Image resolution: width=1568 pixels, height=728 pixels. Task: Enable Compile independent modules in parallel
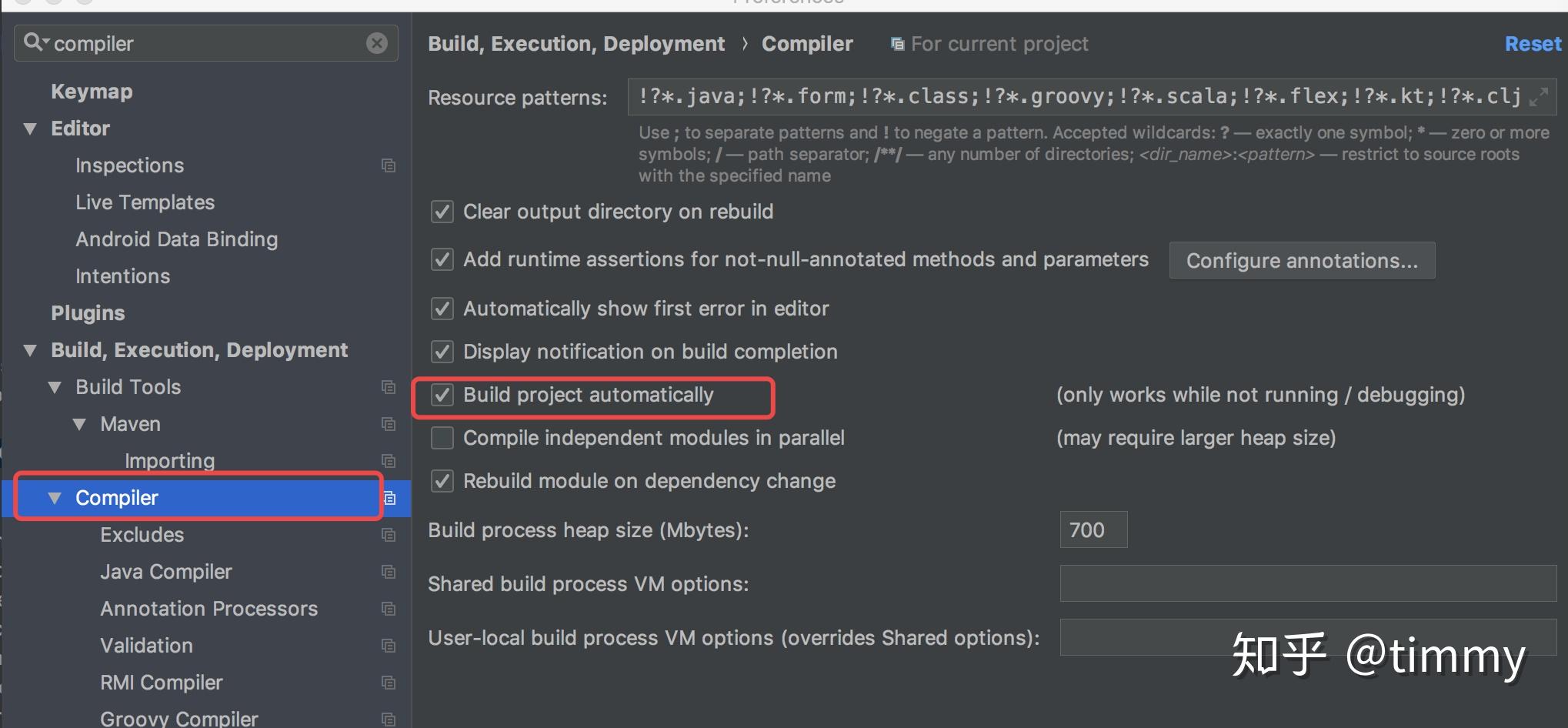click(x=442, y=437)
